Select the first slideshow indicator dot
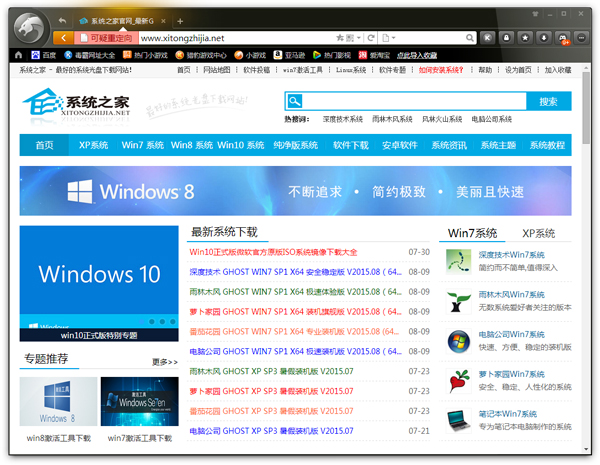 [x=142, y=321]
